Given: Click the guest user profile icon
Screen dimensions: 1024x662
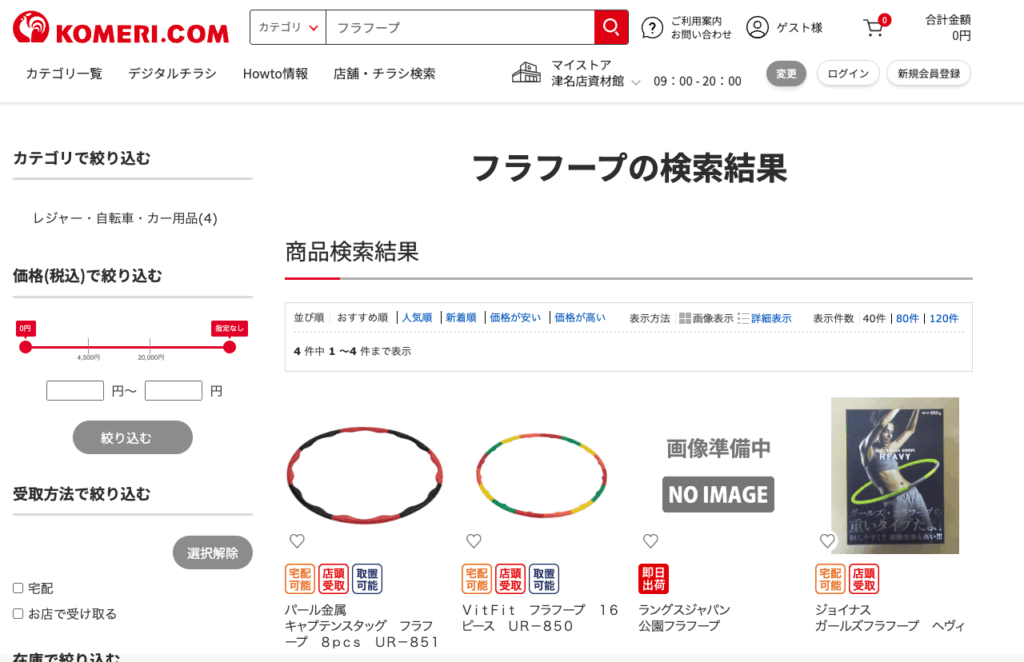Looking at the screenshot, I should [757, 27].
